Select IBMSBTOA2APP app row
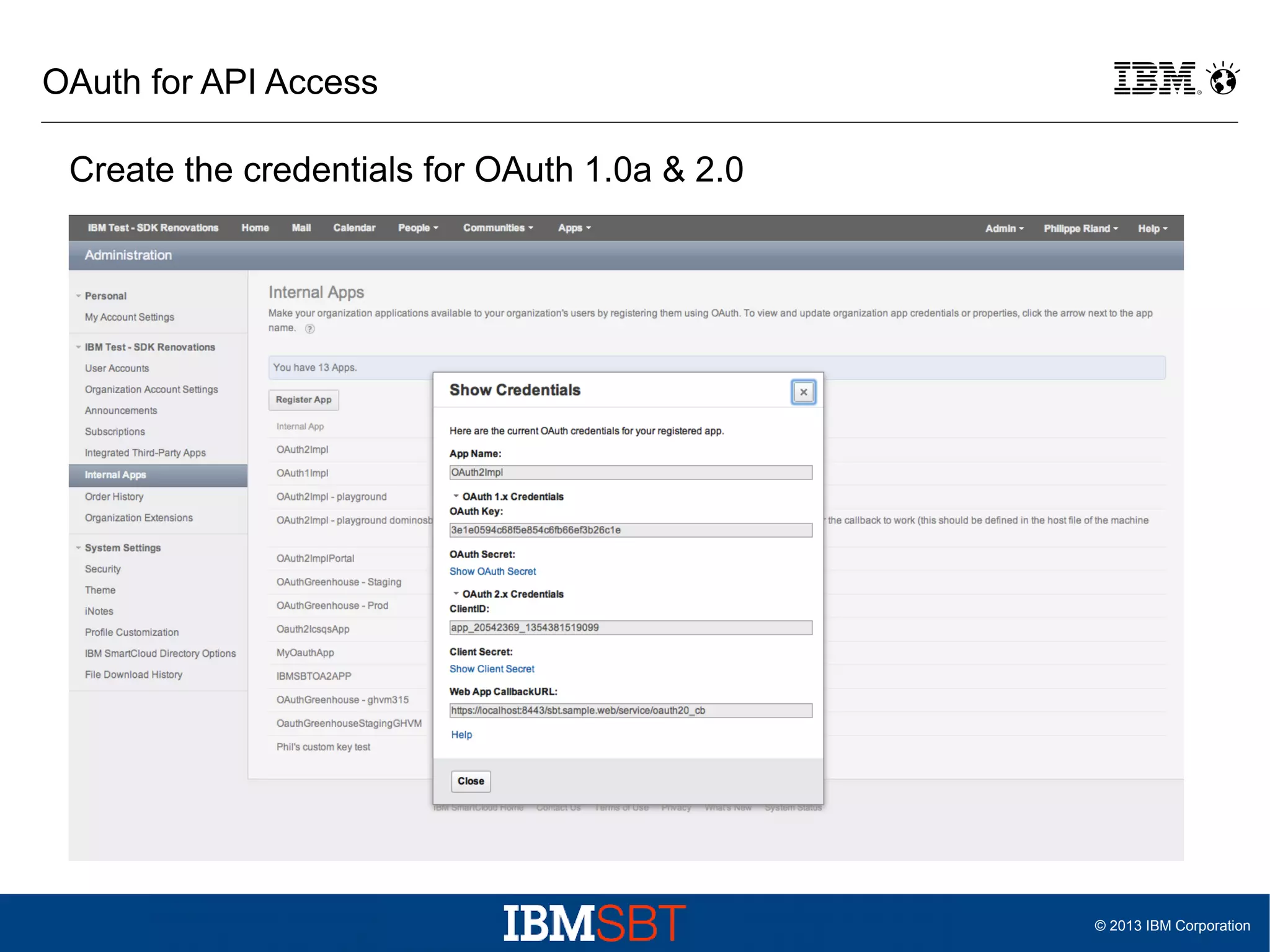This screenshot has width=1270, height=952. point(314,676)
